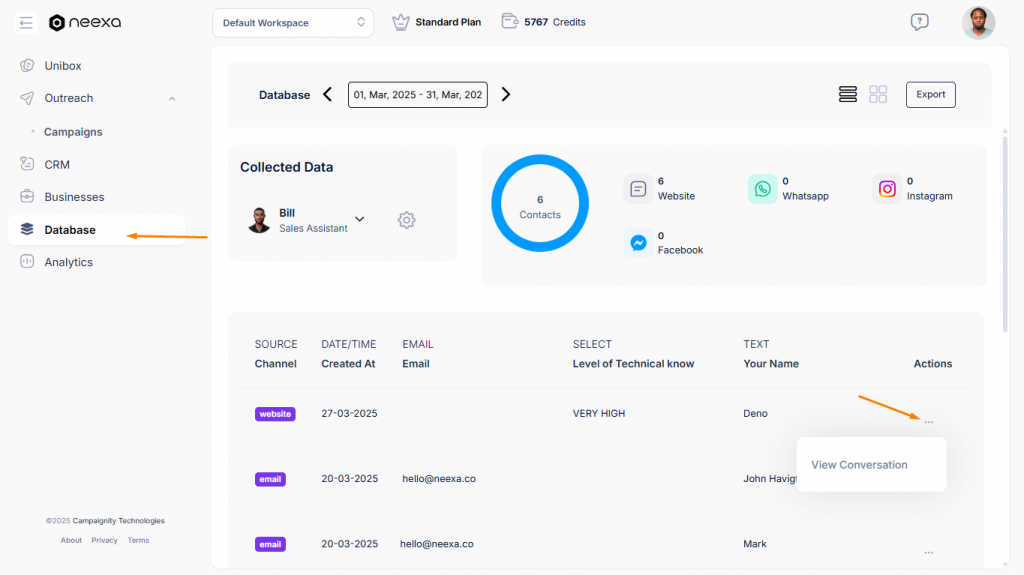Click the name Deno
1024x575 pixels.
click(756, 414)
